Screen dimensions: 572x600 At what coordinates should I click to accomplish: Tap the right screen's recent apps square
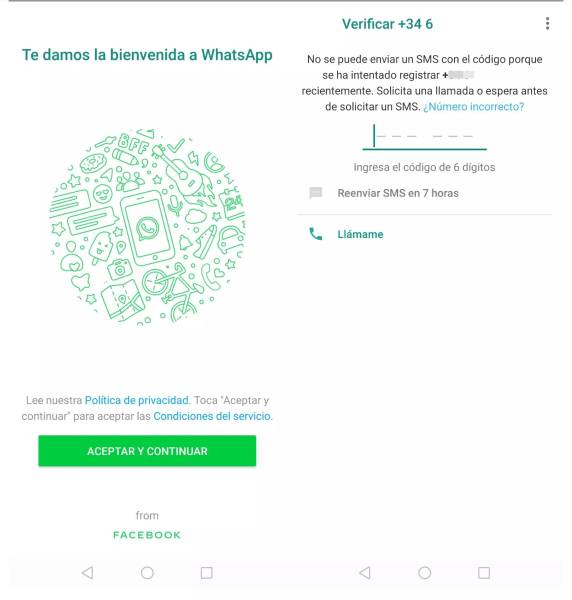click(484, 572)
